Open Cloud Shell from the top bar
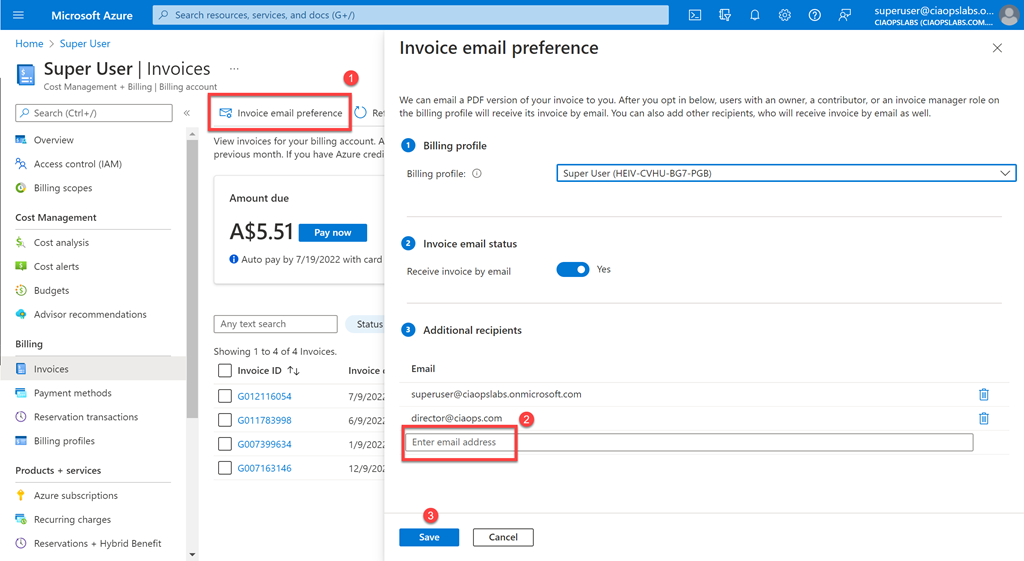Viewport: 1024px width, 561px height. [695, 15]
